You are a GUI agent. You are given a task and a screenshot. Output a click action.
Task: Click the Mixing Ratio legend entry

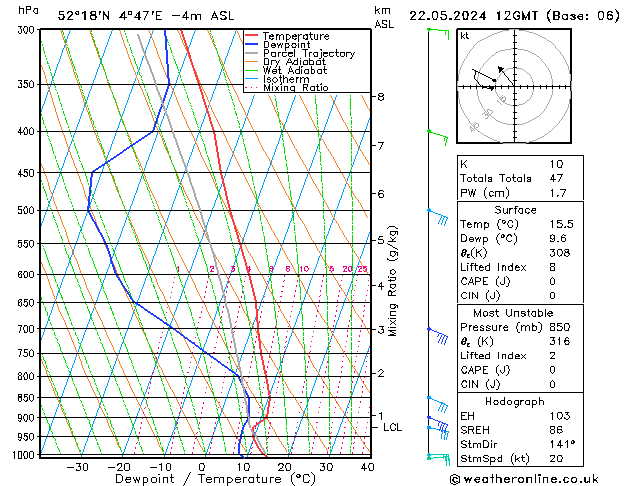point(287,87)
